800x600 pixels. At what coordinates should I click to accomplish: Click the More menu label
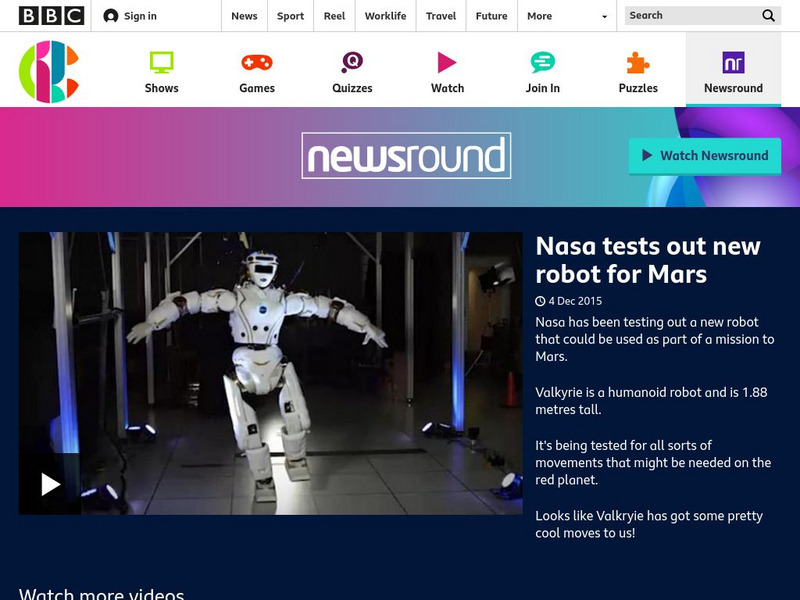(x=539, y=16)
